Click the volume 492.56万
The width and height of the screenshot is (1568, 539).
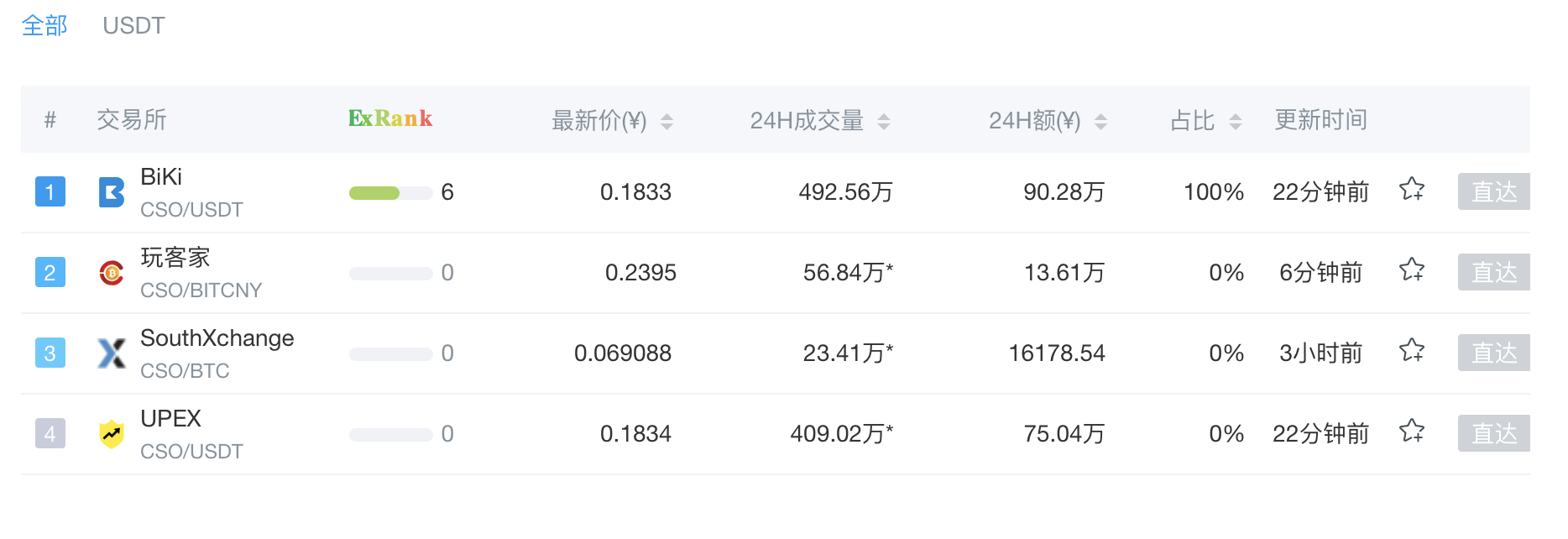845,192
